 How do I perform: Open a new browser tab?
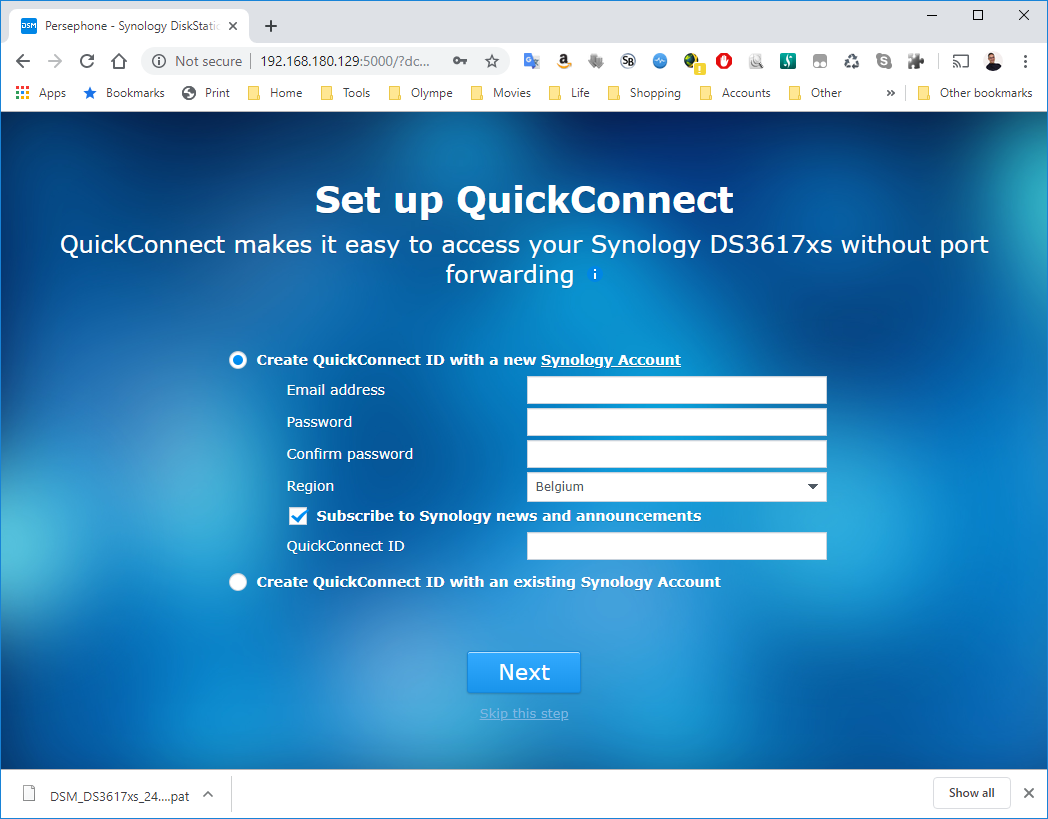point(271,26)
